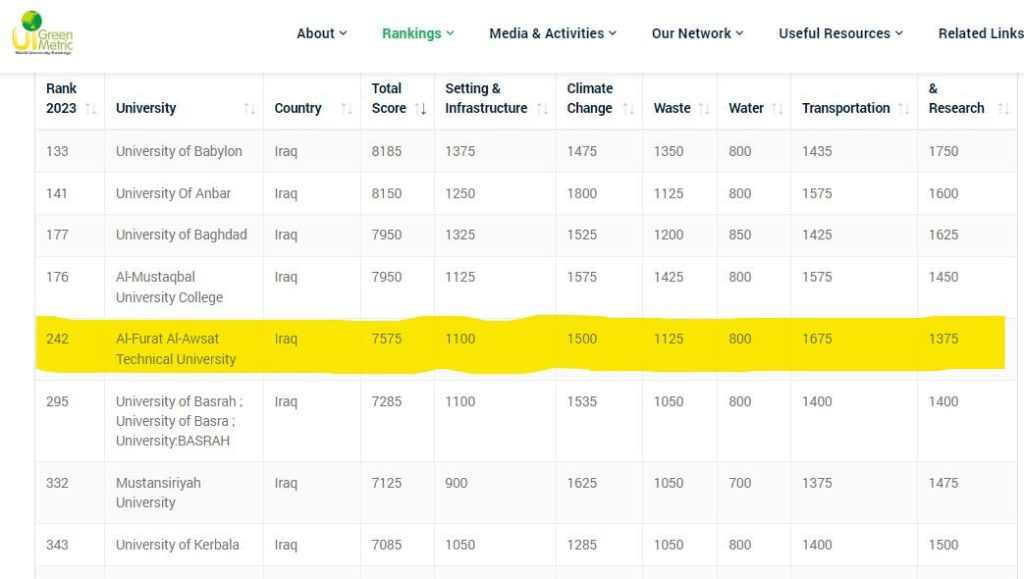
Task: Sort table by Country column arrows
Action: click(x=347, y=108)
